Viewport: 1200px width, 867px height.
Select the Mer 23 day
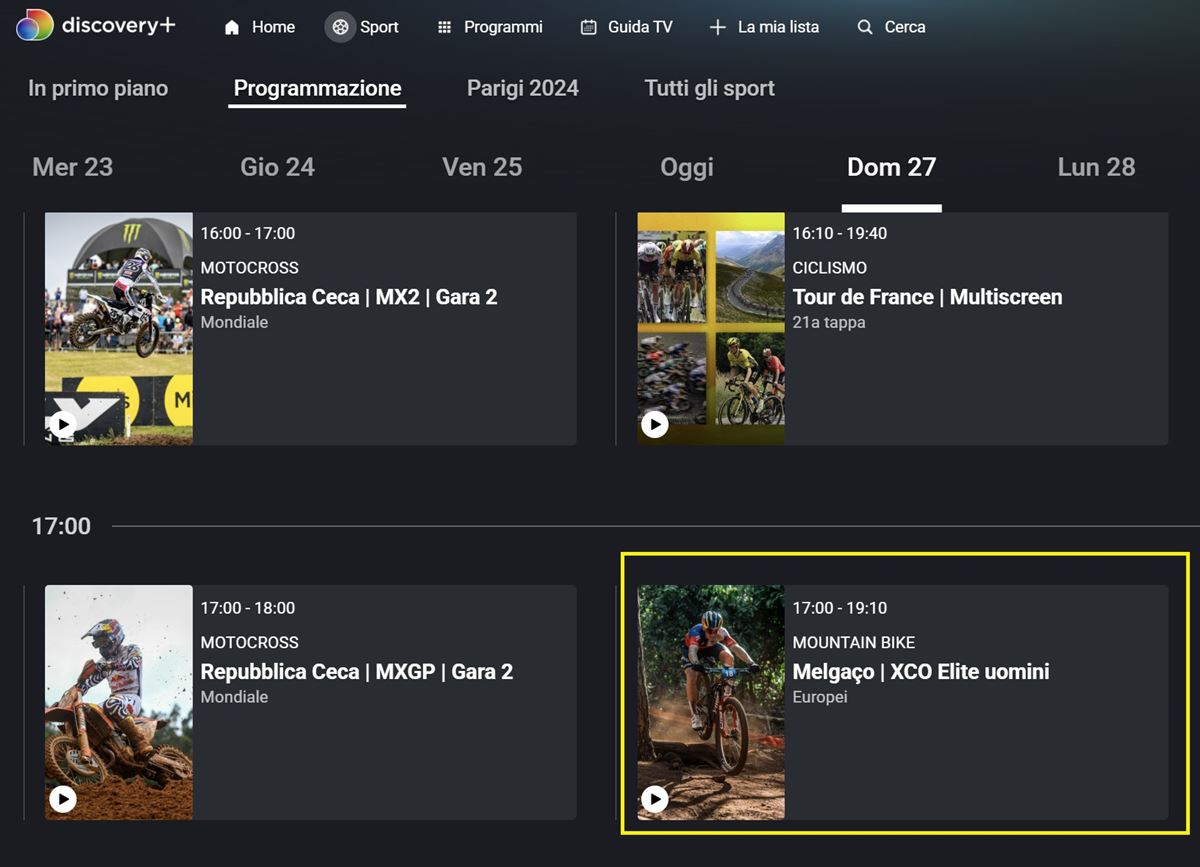tap(73, 167)
